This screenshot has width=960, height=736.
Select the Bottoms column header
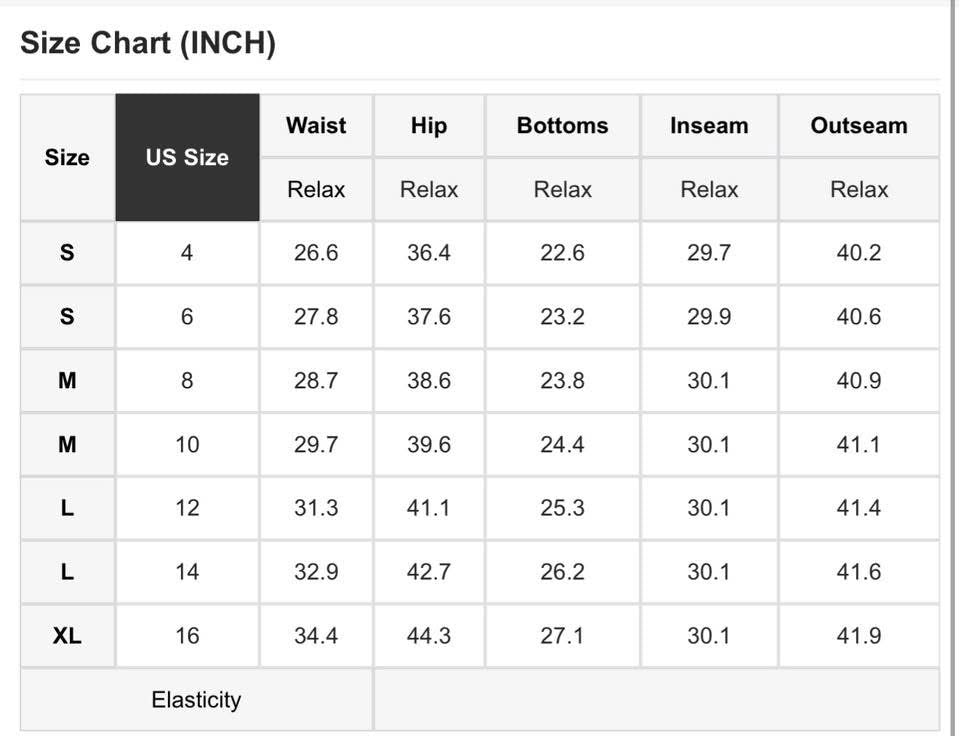pos(562,125)
